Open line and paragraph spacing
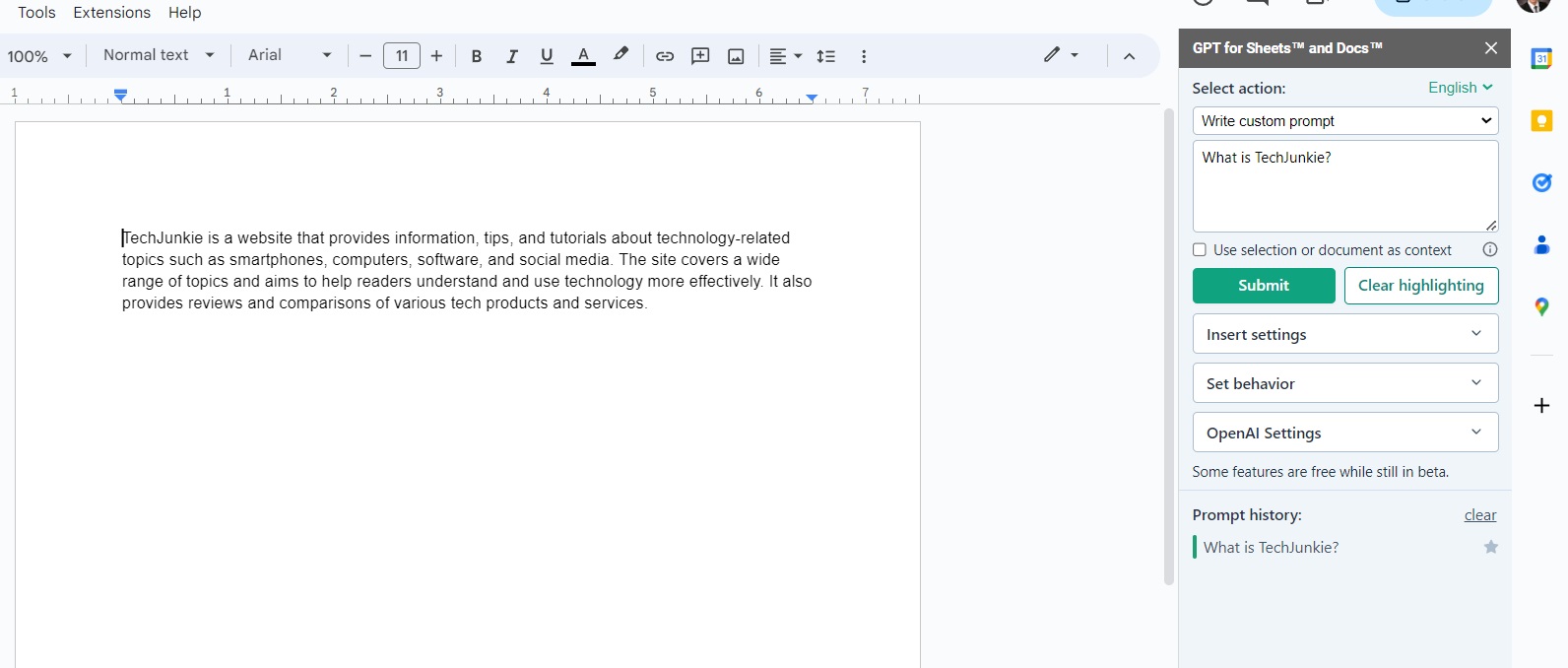The height and width of the screenshot is (668, 1568). 826,56
